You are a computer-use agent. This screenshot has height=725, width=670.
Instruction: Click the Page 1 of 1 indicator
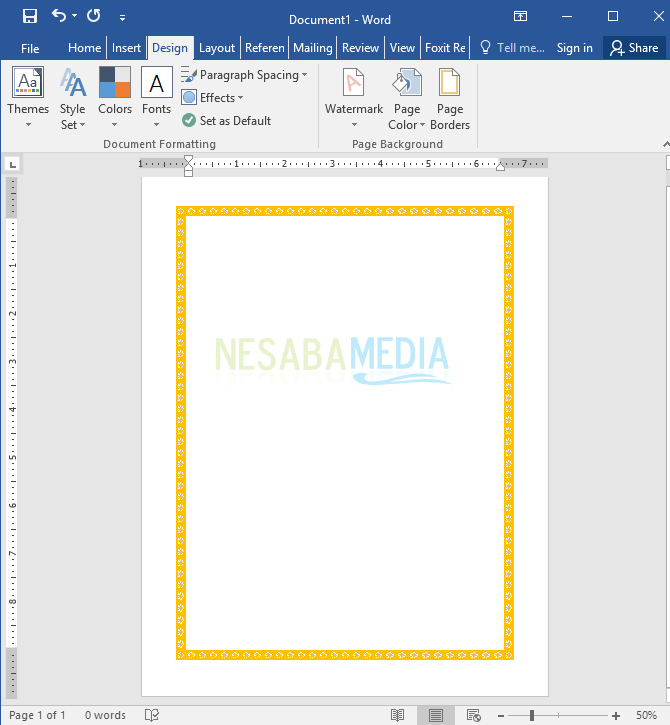point(37,715)
